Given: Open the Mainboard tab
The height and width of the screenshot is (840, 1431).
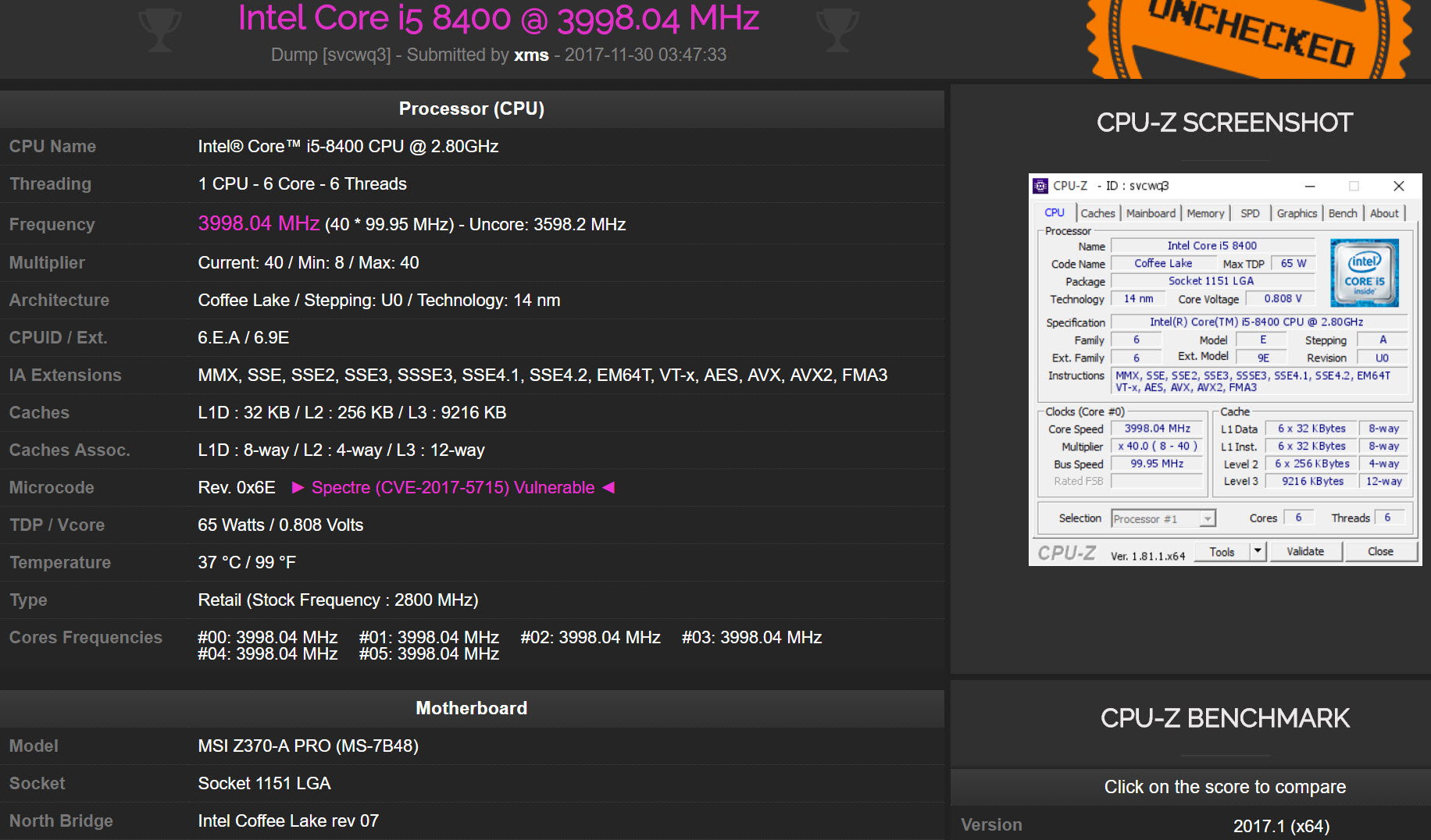Looking at the screenshot, I should coord(1151,213).
